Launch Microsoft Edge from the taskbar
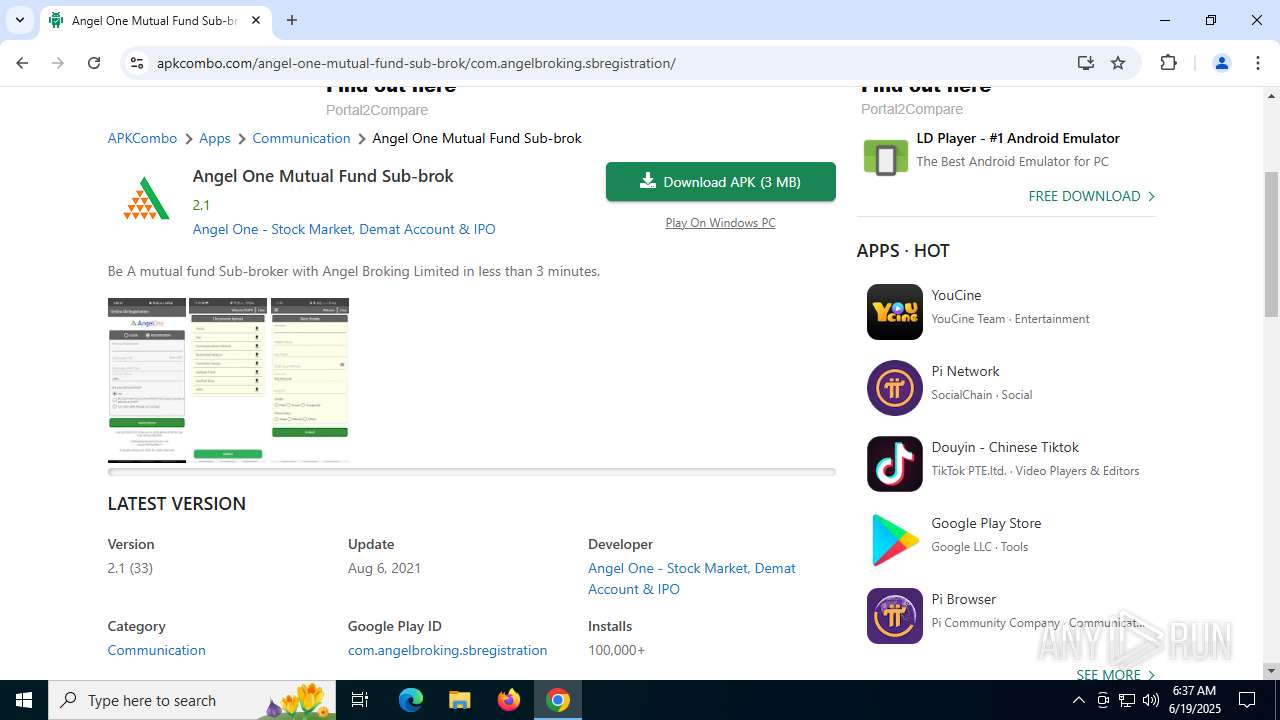The width and height of the screenshot is (1280, 720). pyautogui.click(x=411, y=700)
